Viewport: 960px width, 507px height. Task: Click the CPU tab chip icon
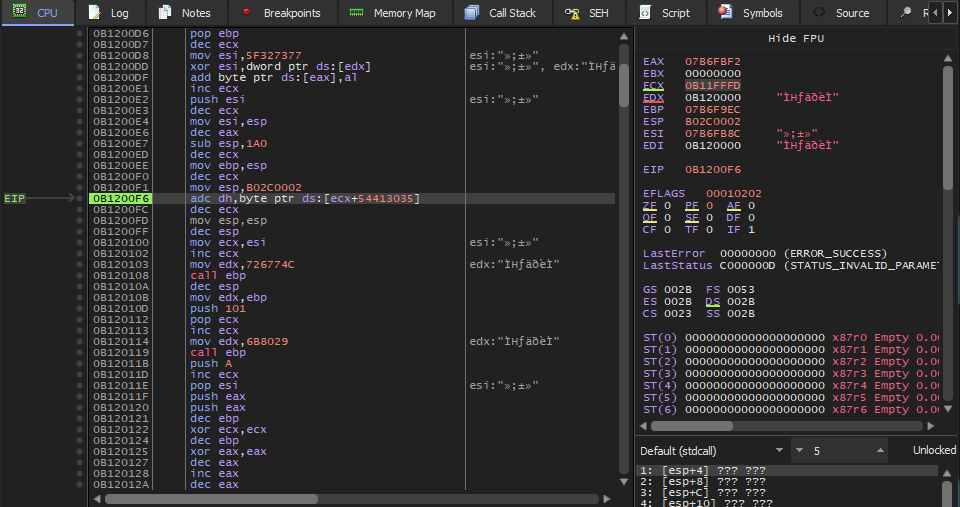[18, 13]
